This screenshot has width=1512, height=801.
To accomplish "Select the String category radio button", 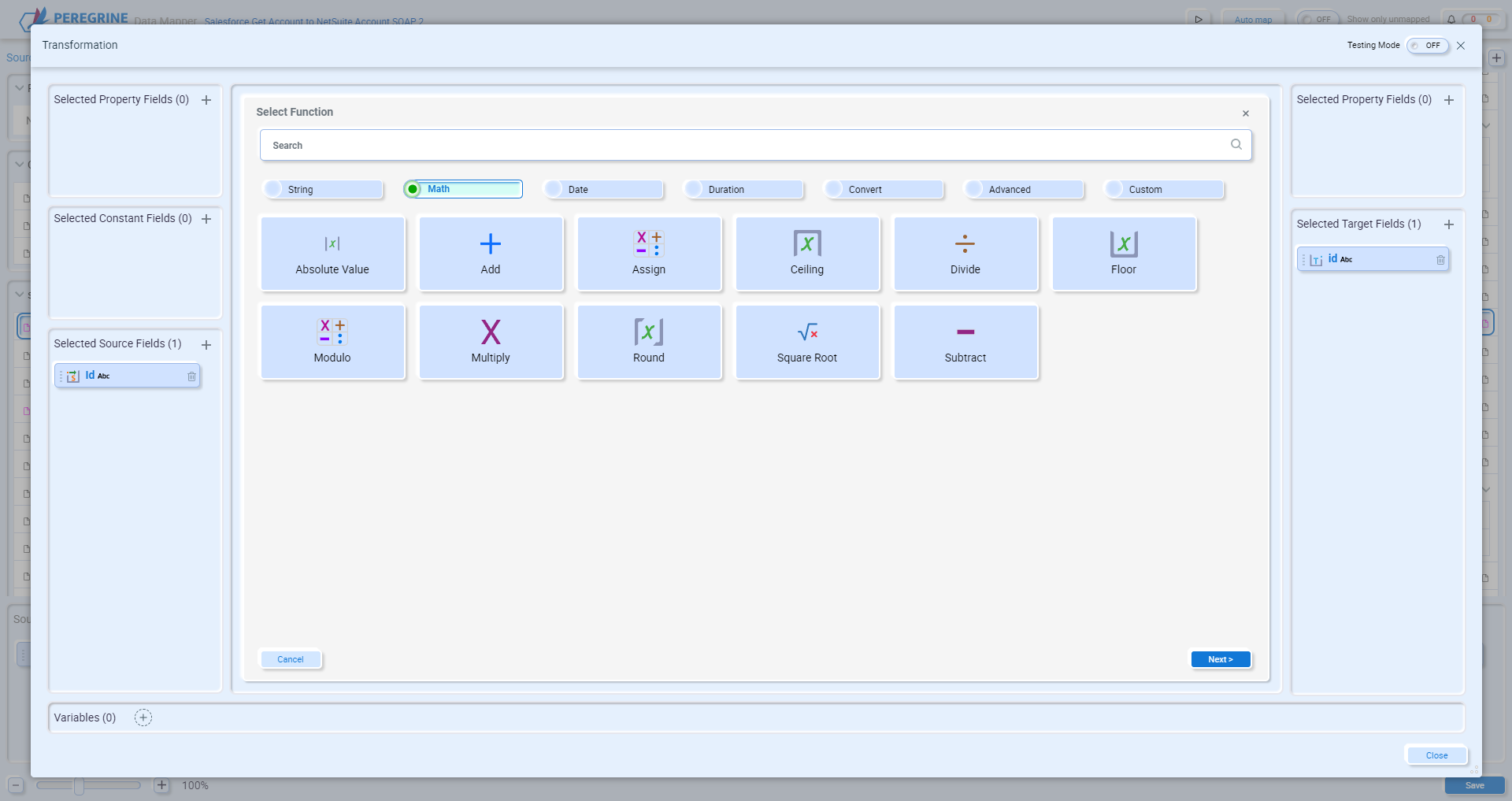I will 274,190.
